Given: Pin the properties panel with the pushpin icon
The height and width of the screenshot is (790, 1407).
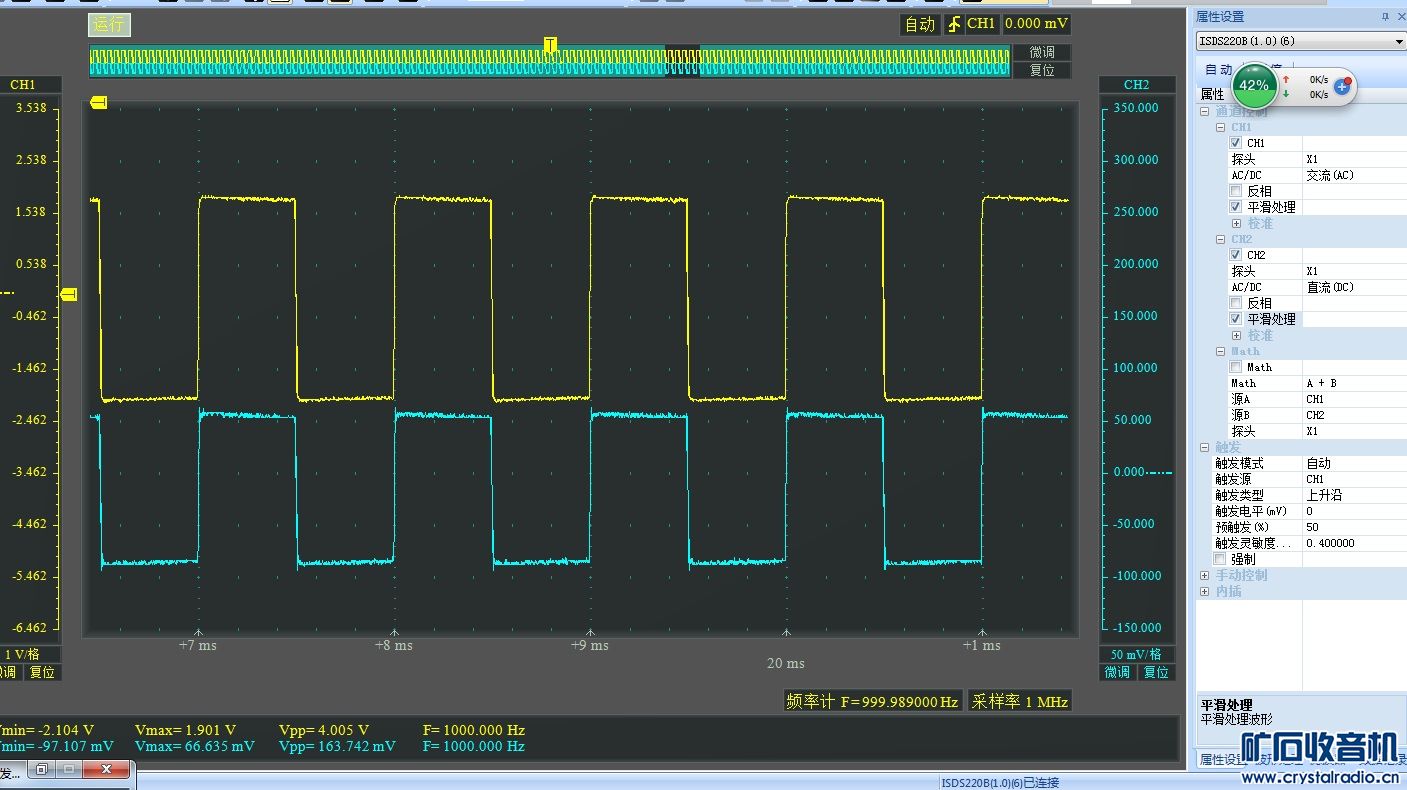Looking at the screenshot, I should pos(1385,16).
